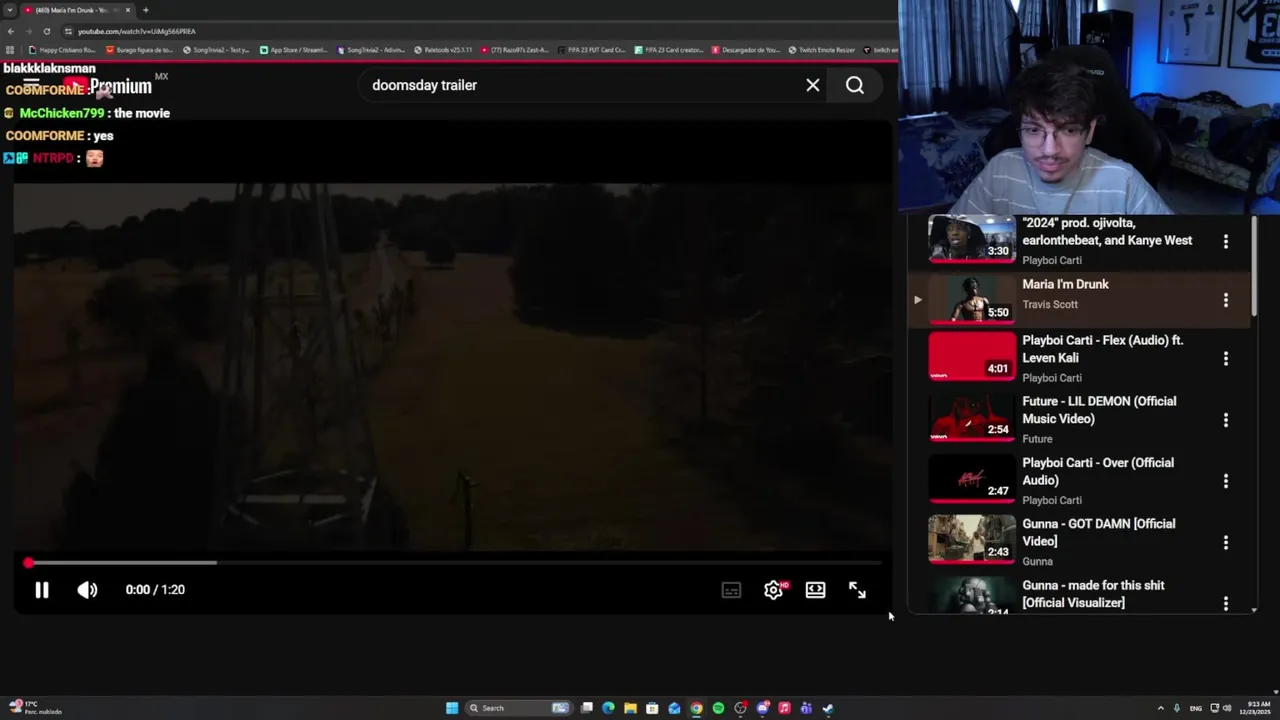
Task: Open the weather widget on the taskbar
Action: pyautogui.click(x=36, y=708)
